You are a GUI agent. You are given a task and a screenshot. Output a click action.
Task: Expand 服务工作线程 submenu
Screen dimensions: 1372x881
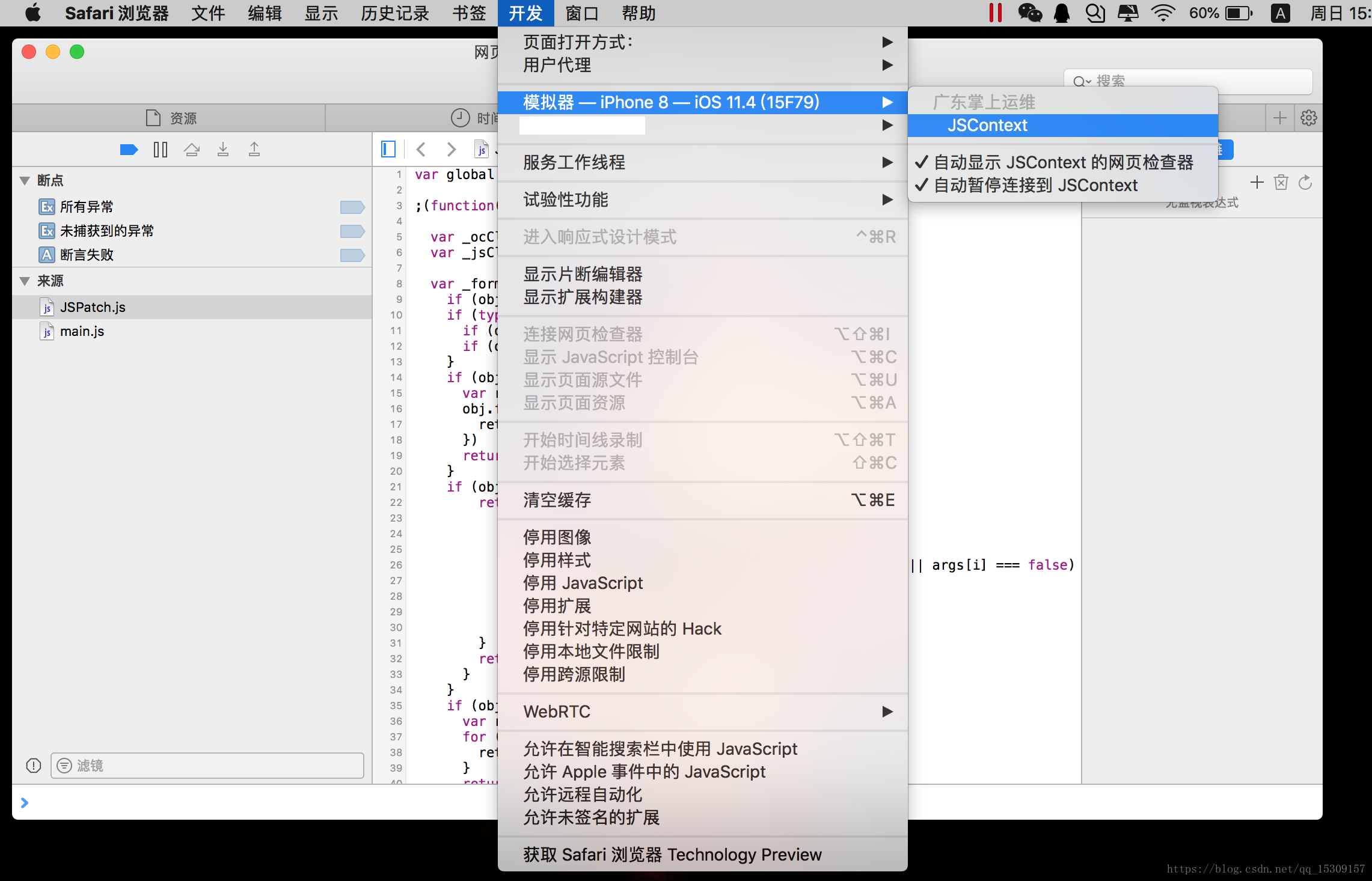click(x=702, y=162)
